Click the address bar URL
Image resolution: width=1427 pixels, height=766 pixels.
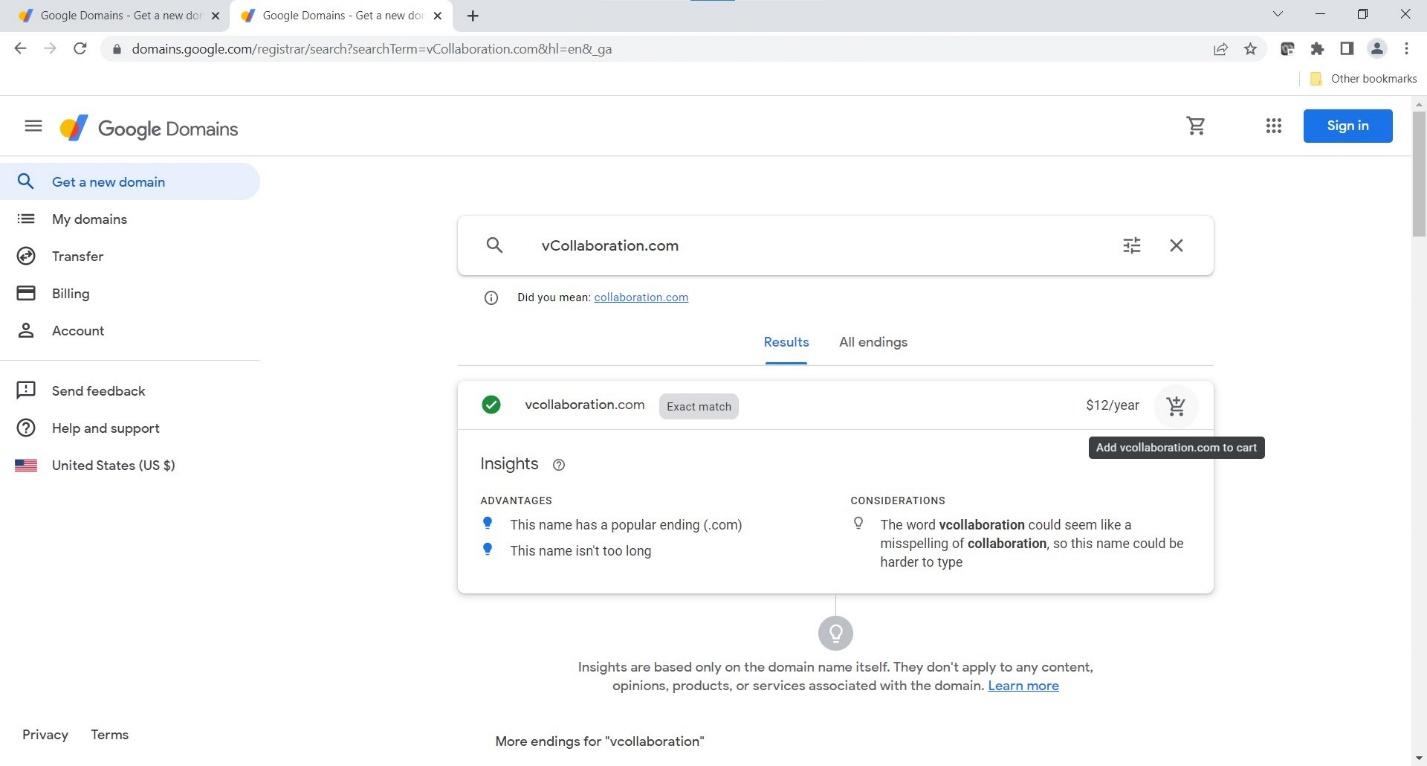click(372, 48)
